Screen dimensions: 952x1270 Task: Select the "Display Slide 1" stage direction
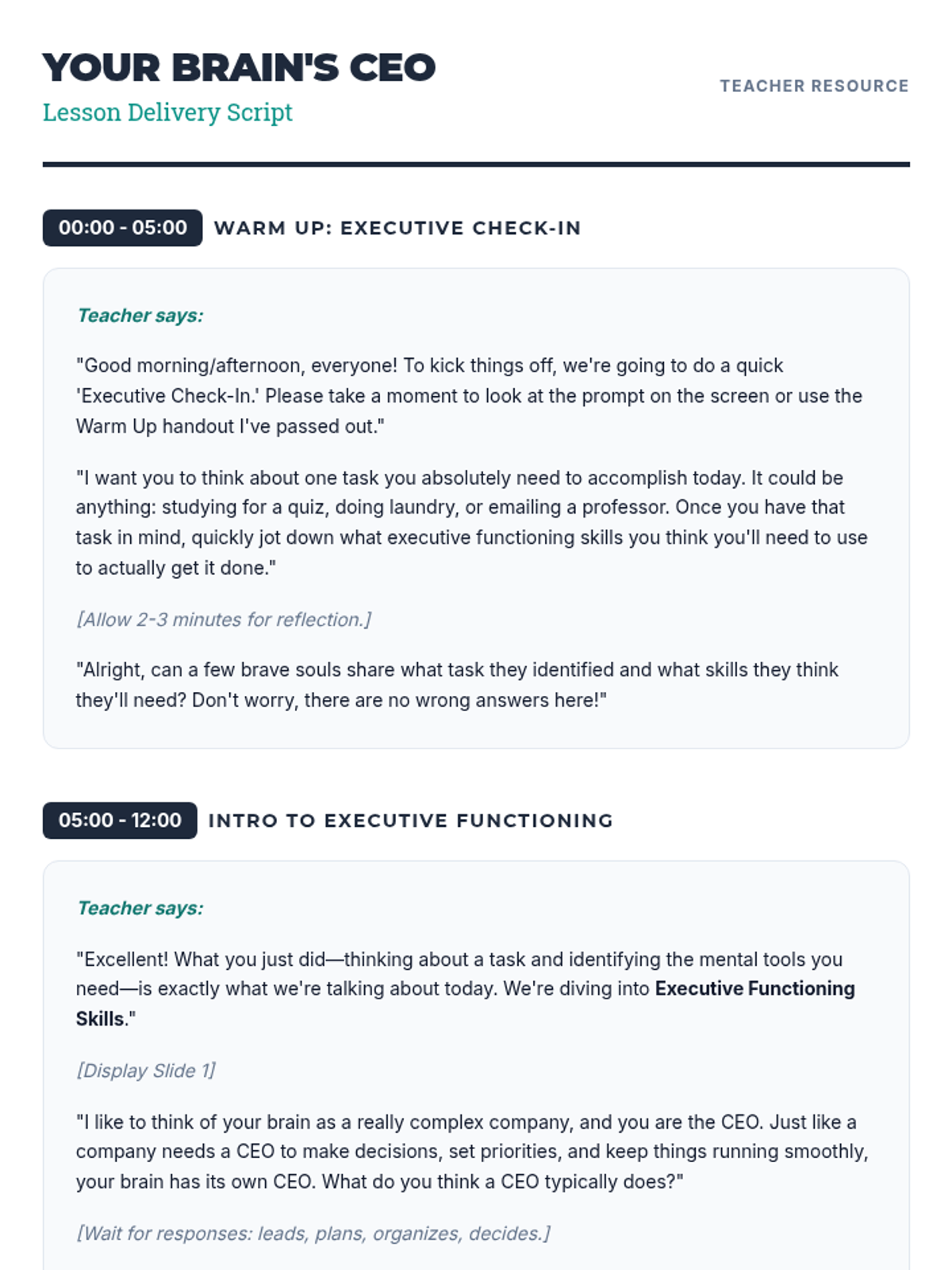click(x=146, y=1071)
